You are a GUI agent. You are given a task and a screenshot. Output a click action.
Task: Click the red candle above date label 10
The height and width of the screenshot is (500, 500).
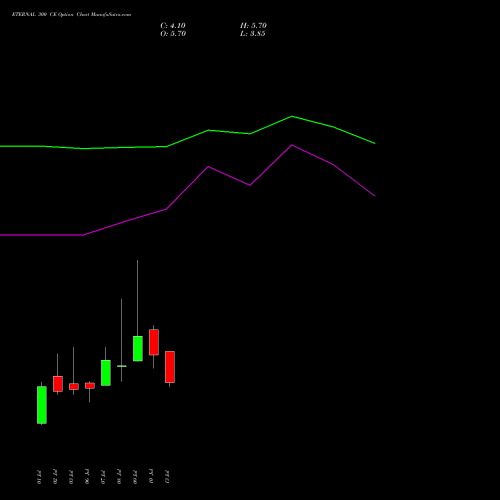(x=154, y=342)
